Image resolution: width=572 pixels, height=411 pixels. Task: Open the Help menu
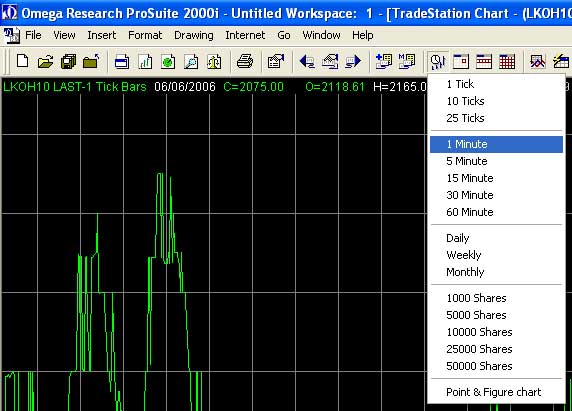coord(363,35)
